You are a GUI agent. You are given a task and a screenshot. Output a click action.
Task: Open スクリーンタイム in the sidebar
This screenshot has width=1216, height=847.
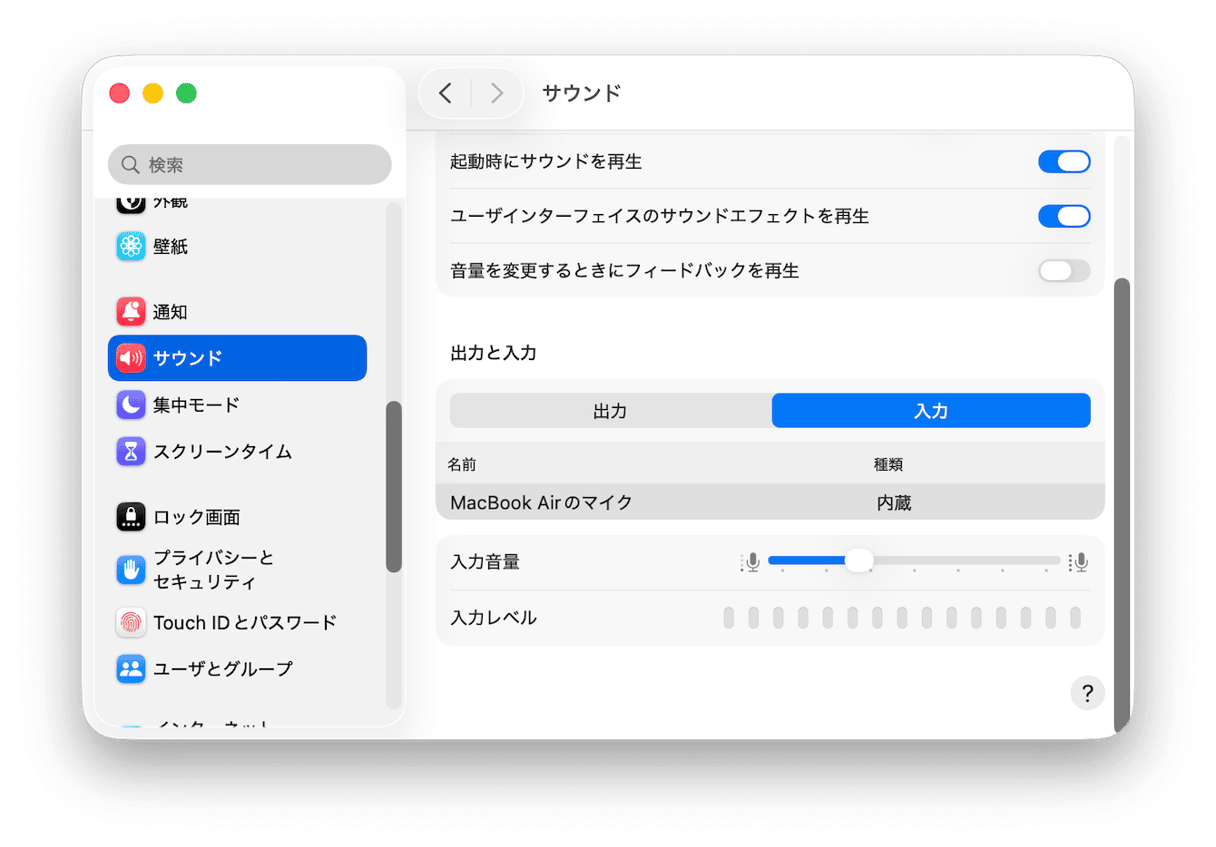(237, 451)
